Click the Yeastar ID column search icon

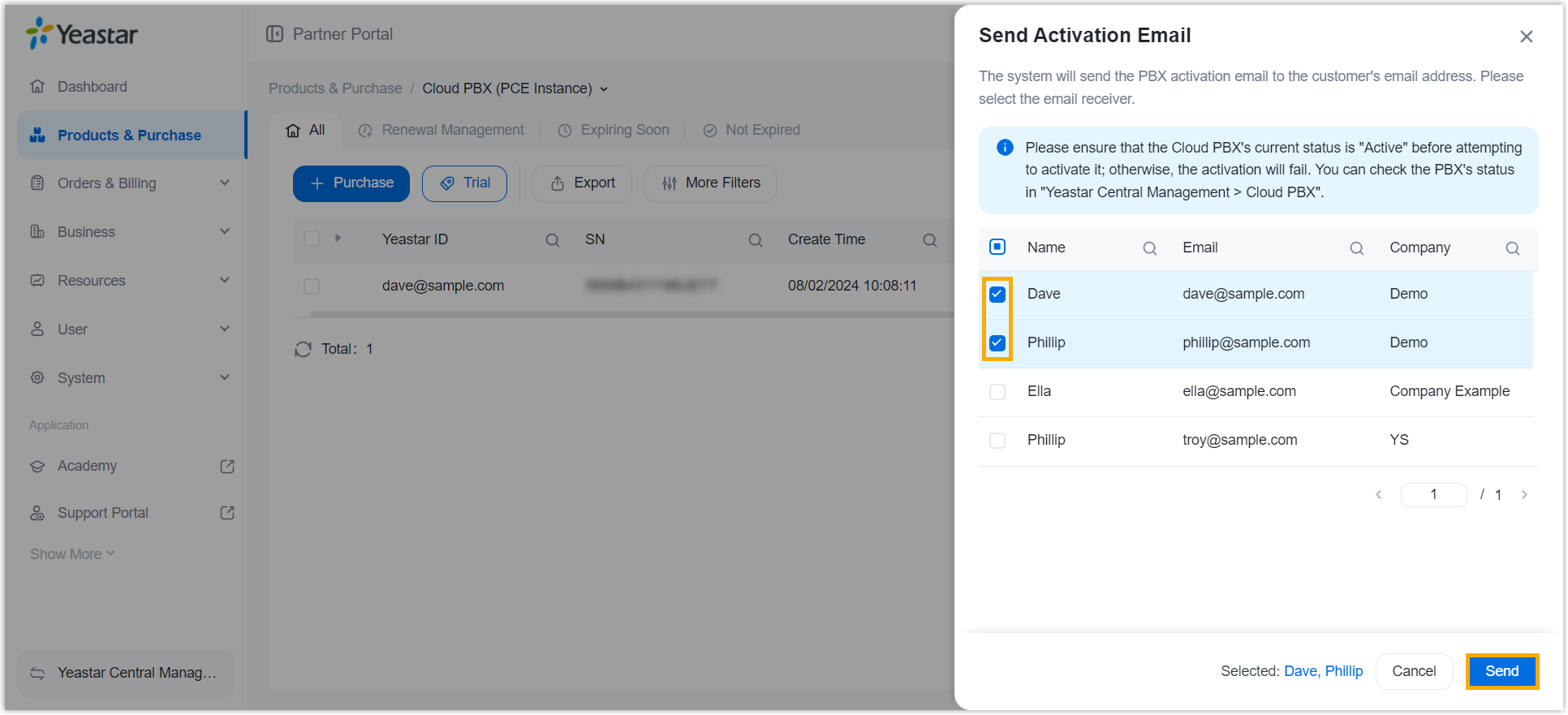[x=552, y=240]
